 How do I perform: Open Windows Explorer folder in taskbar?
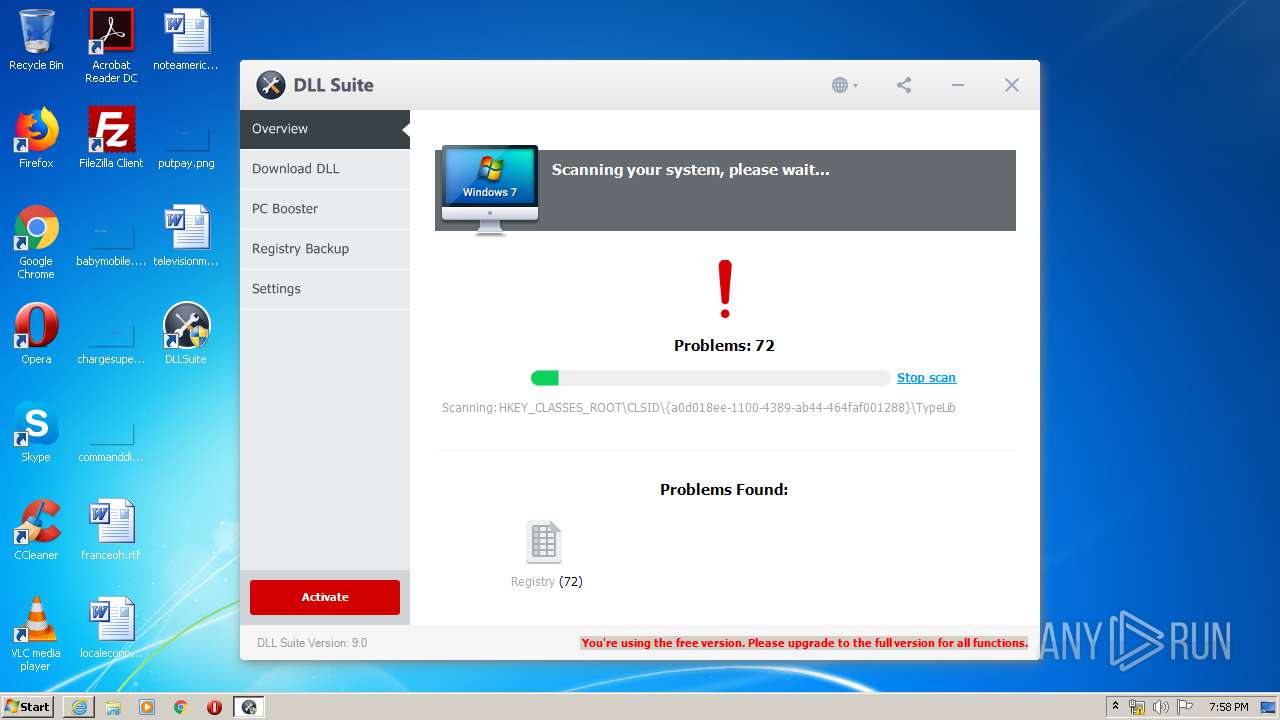pos(113,706)
